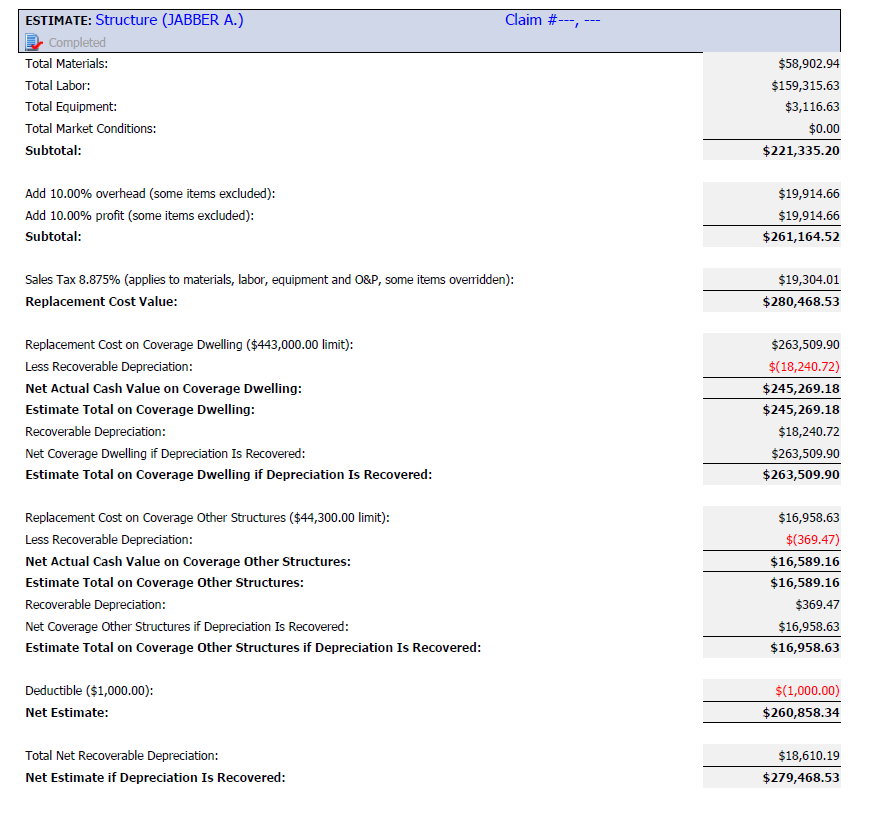Image resolution: width=876 pixels, height=820 pixels.
Task: Click Net Estimate if Depreciation Is Recovered $279,468.53
Action: [801, 778]
